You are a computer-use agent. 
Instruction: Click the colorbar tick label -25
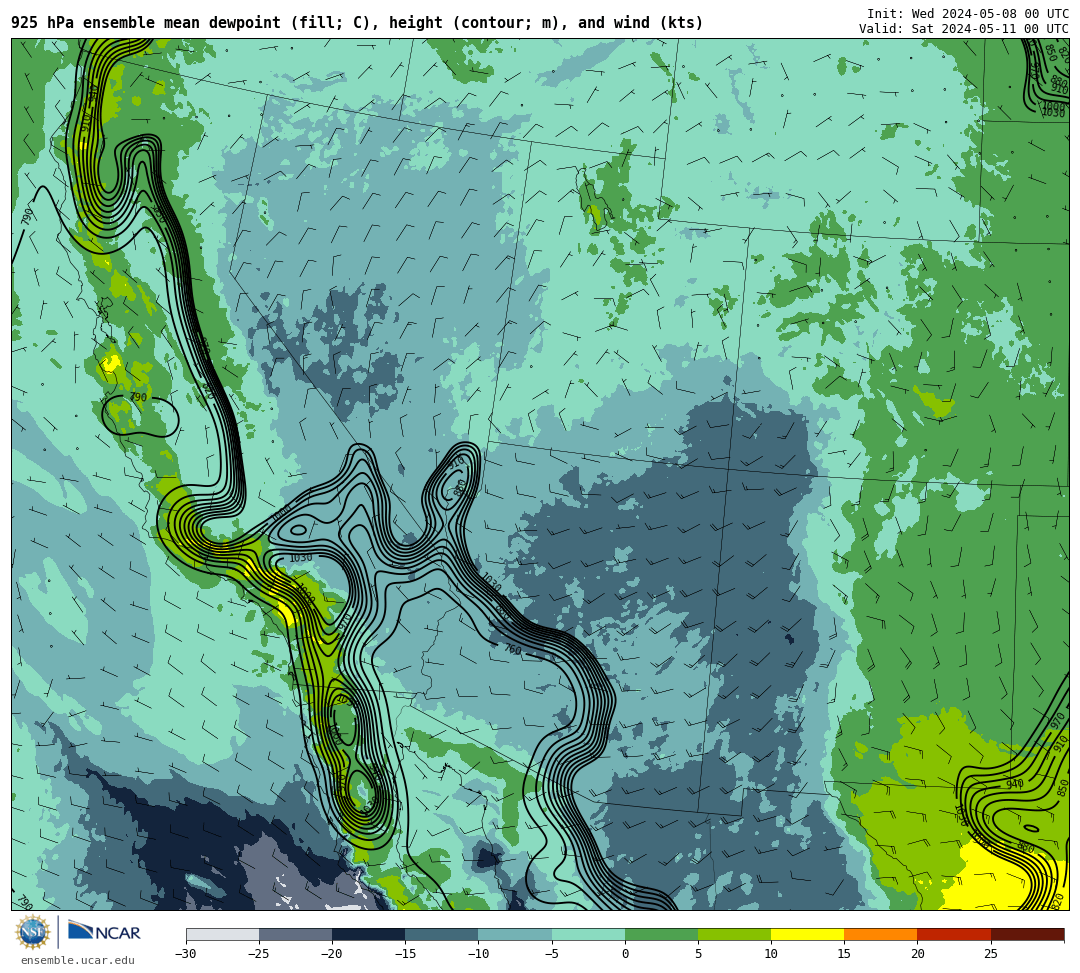pos(259,954)
